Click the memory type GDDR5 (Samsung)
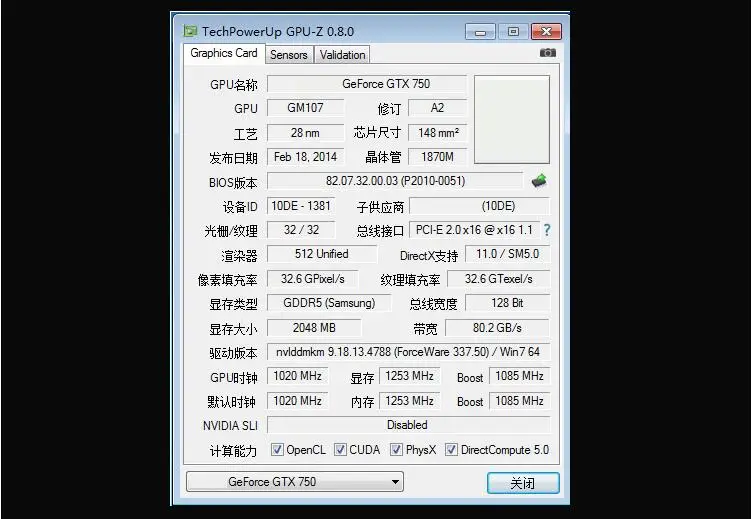The image size is (752, 519). pyautogui.click(x=329, y=303)
